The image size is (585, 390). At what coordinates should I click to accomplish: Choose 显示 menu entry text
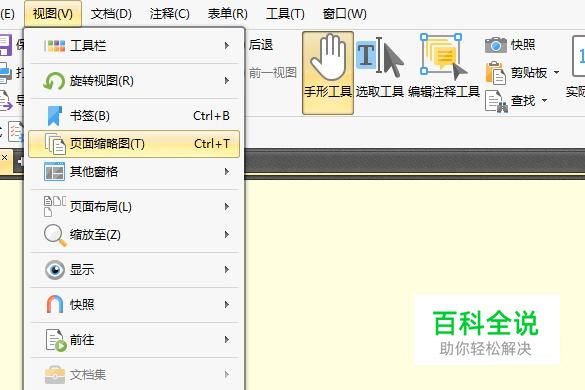click(82, 269)
